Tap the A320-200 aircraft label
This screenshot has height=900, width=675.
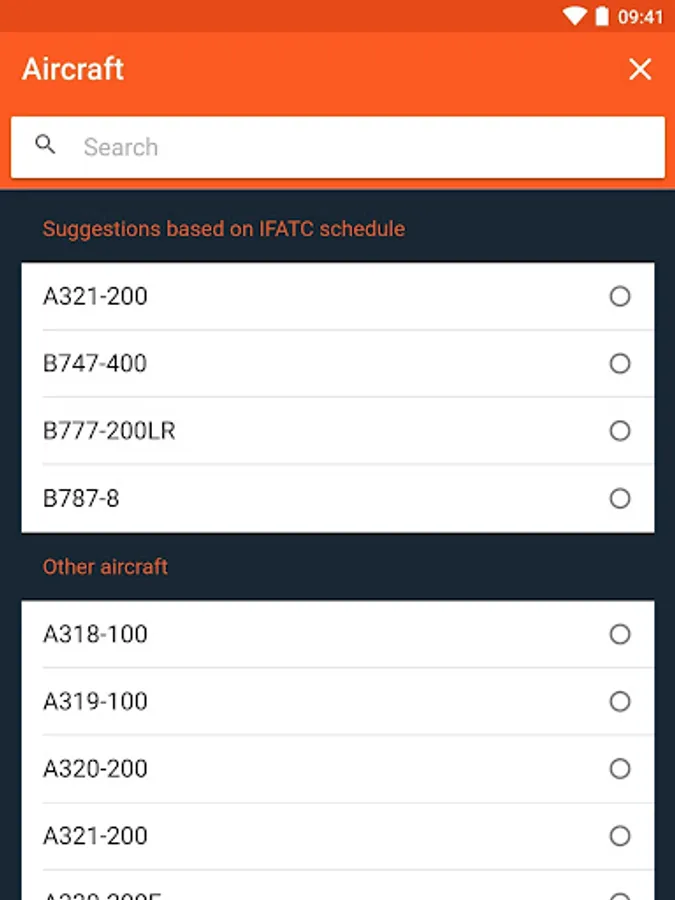click(x=95, y=768)
